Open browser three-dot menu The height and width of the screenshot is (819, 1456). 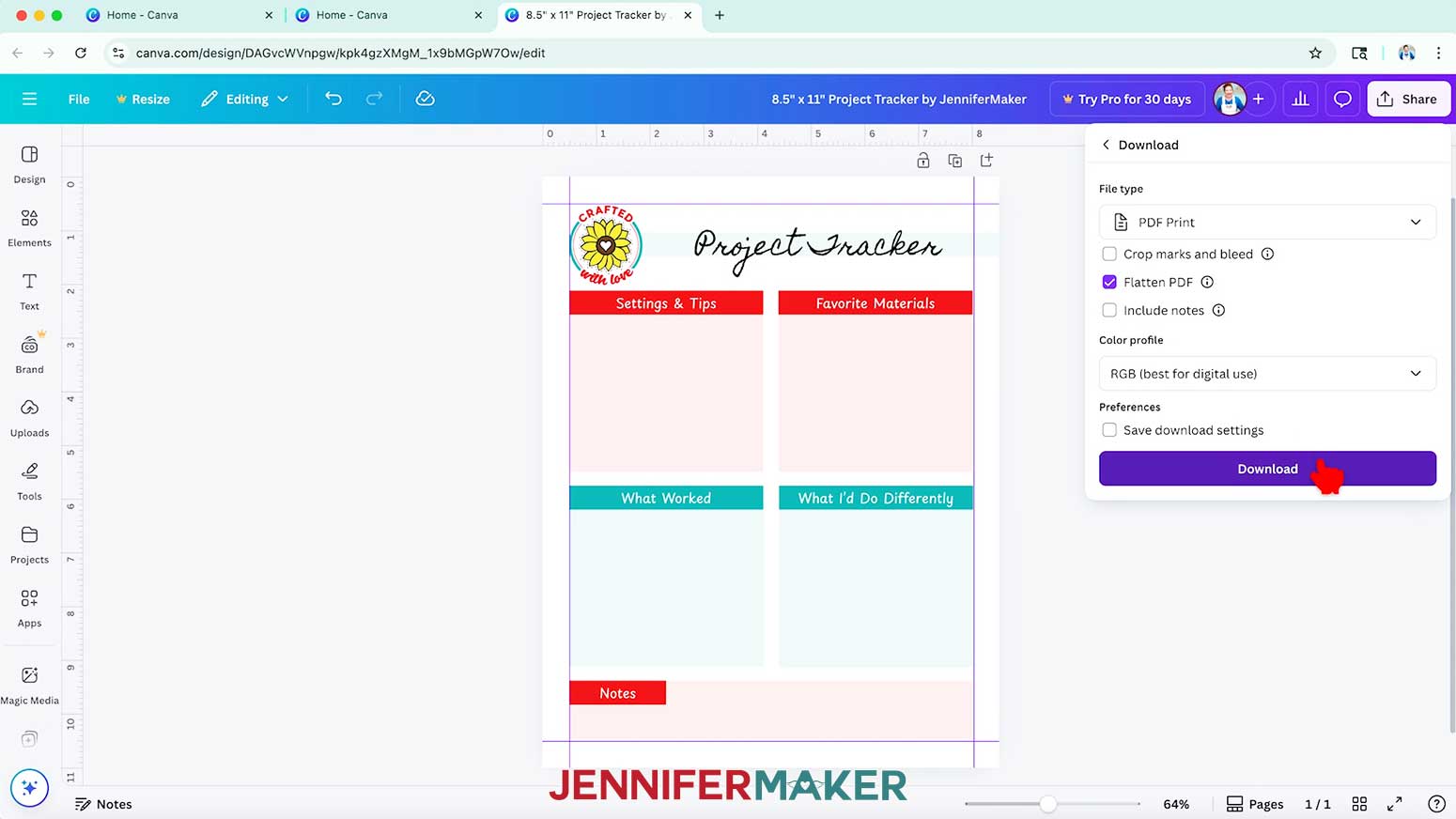tap(1438, 54)
